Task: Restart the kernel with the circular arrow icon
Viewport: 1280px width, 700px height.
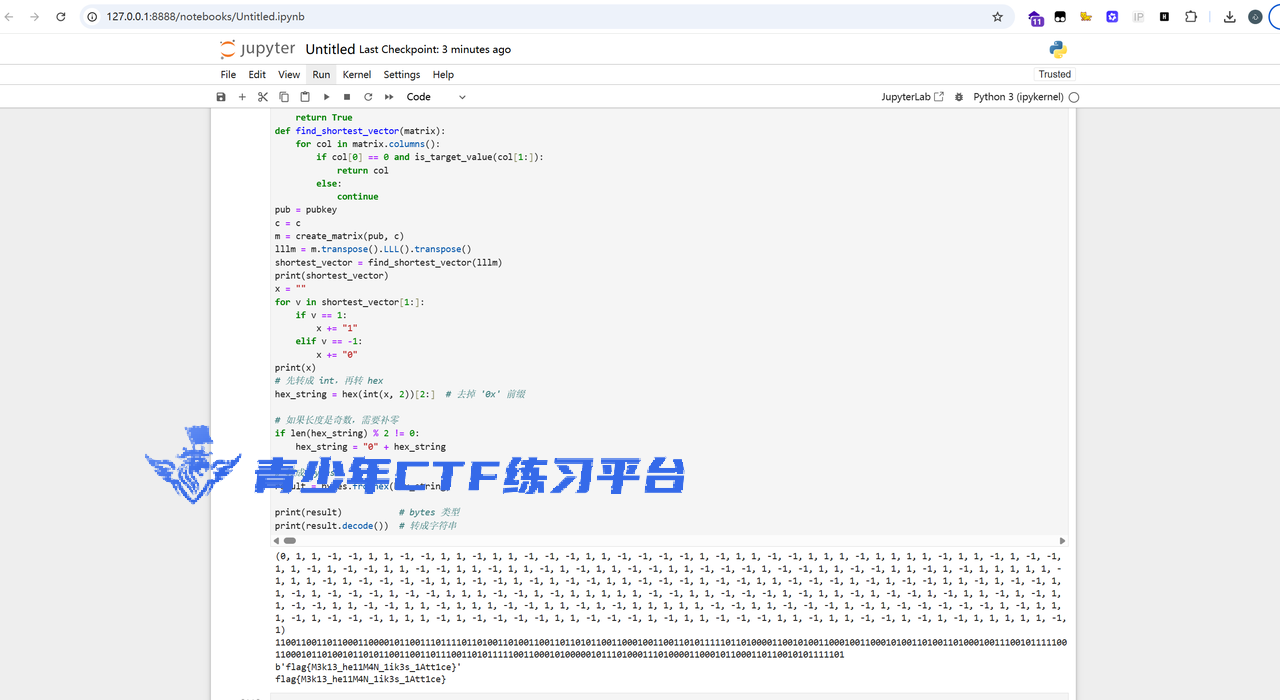Action: [x=368, y=97]
